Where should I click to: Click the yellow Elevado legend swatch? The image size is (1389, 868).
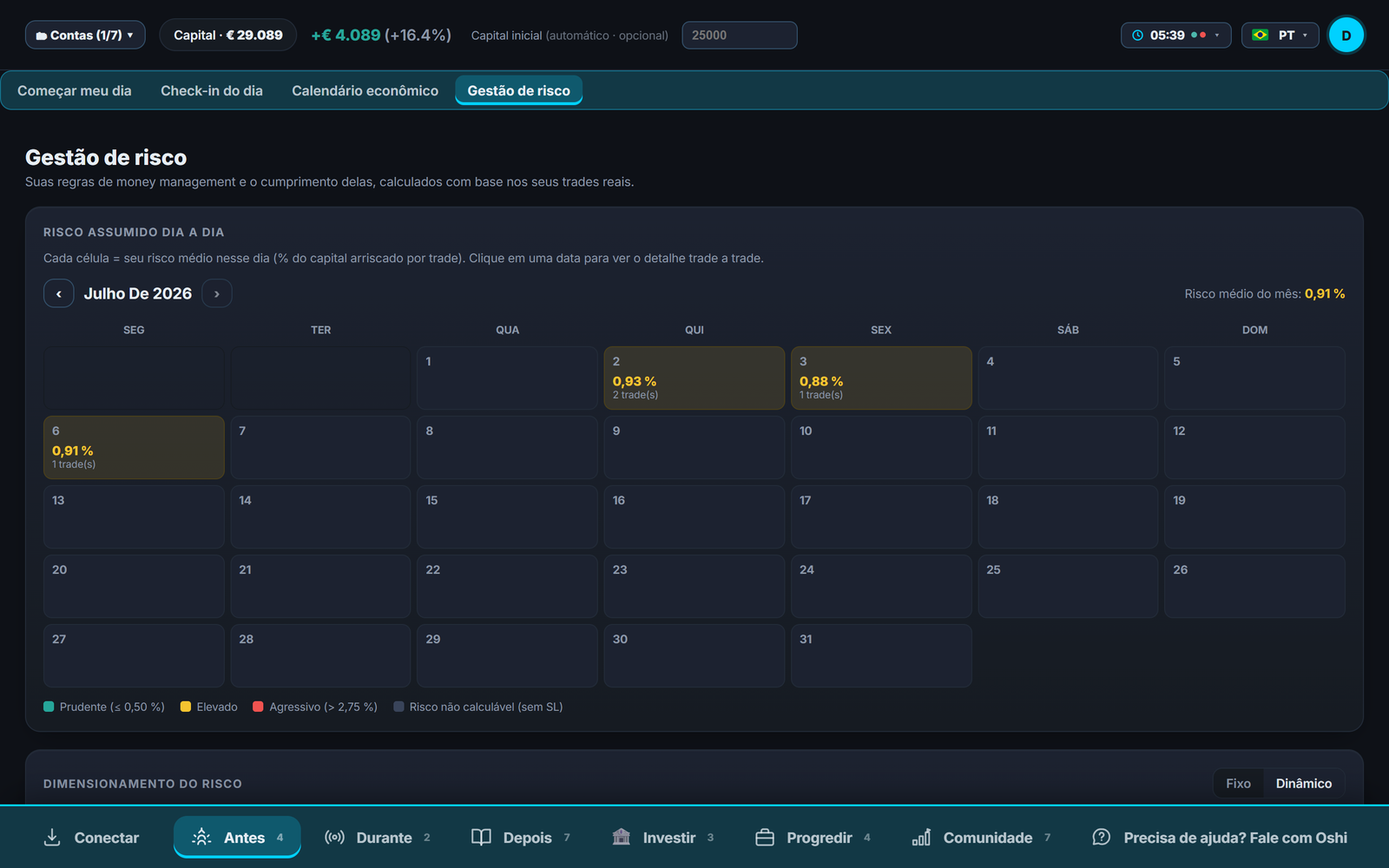click(x=186, y=707)
